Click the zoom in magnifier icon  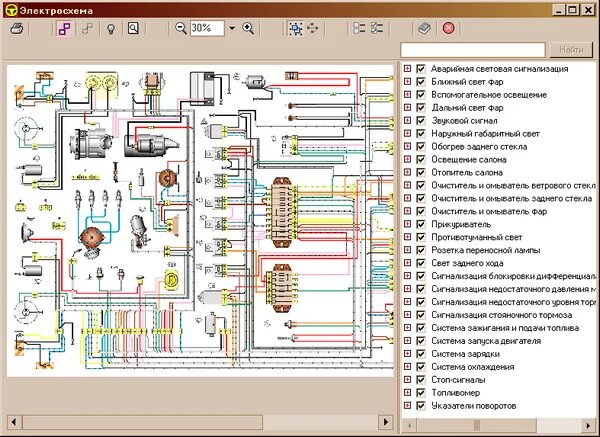click(248, 28)
